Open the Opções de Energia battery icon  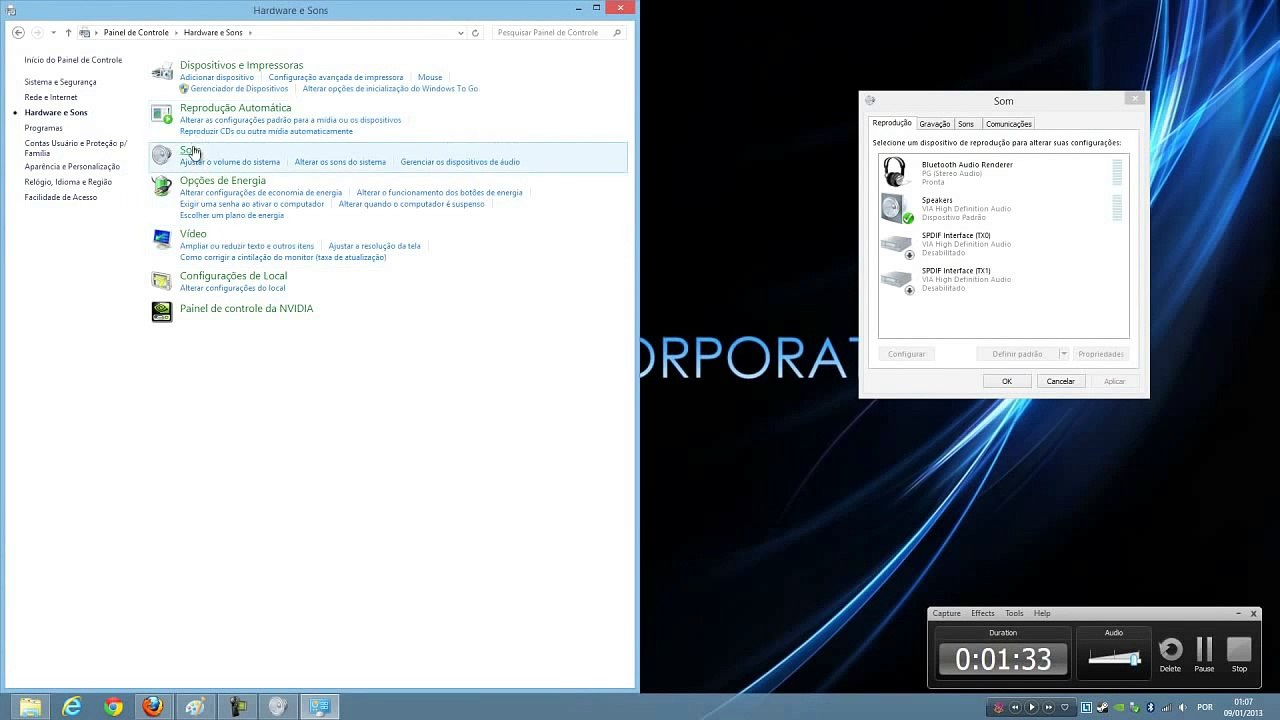click(161, 186)
